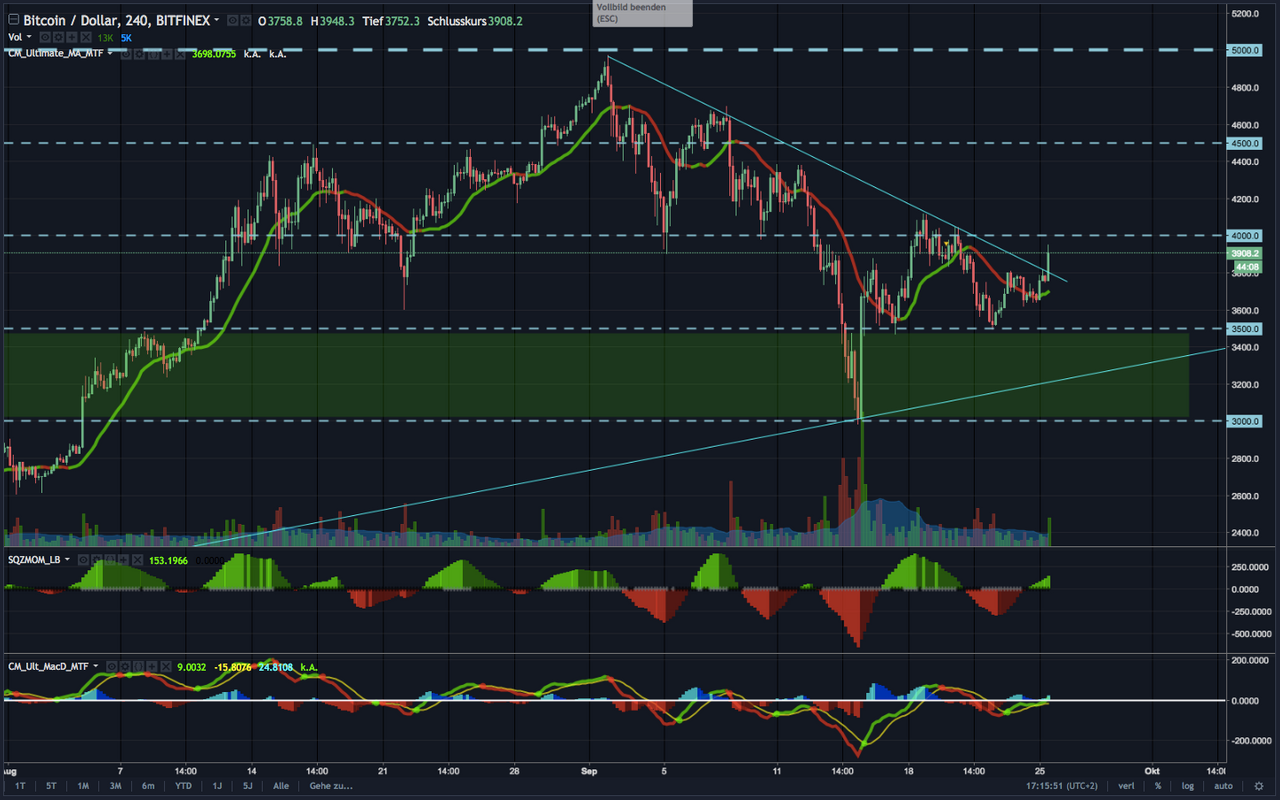Show all data with Alle range
Image resolution: width=1280 pixels, height=800 pixels.
[281, 786]
